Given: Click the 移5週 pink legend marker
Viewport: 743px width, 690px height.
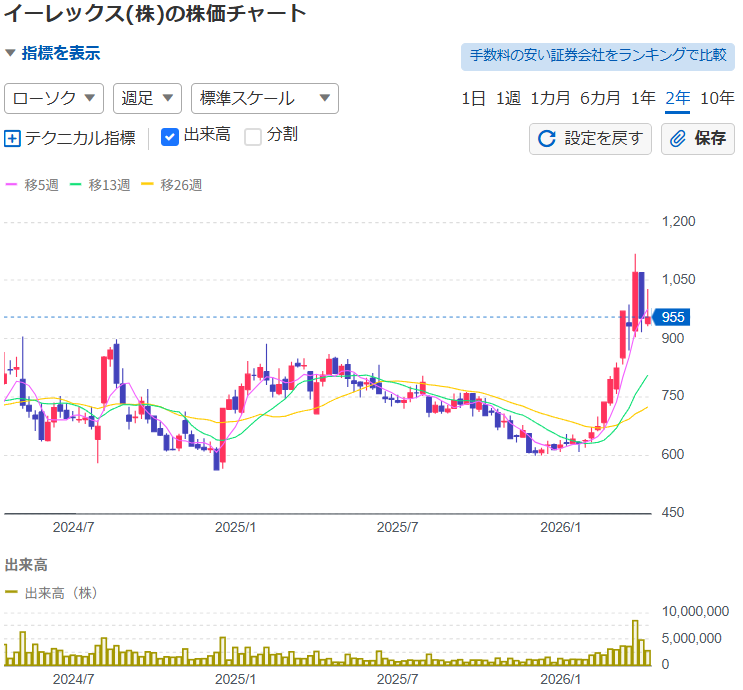Looking at the screenshot, I should (x=13, y=185).
